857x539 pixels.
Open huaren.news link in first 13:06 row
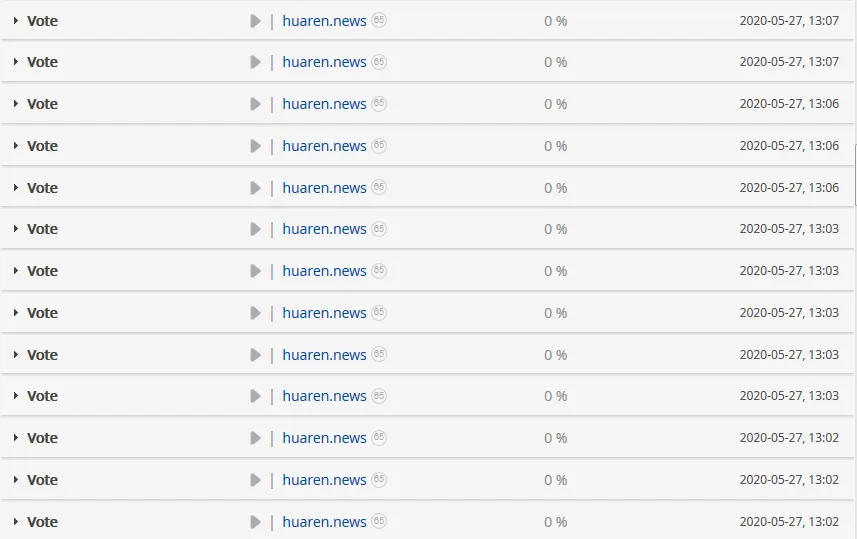click(324, 104)
